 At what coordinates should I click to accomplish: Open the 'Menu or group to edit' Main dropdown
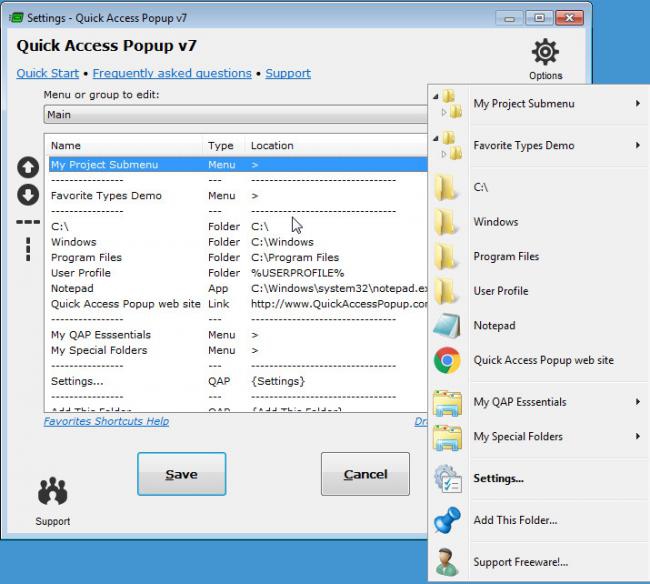point(235,114)
